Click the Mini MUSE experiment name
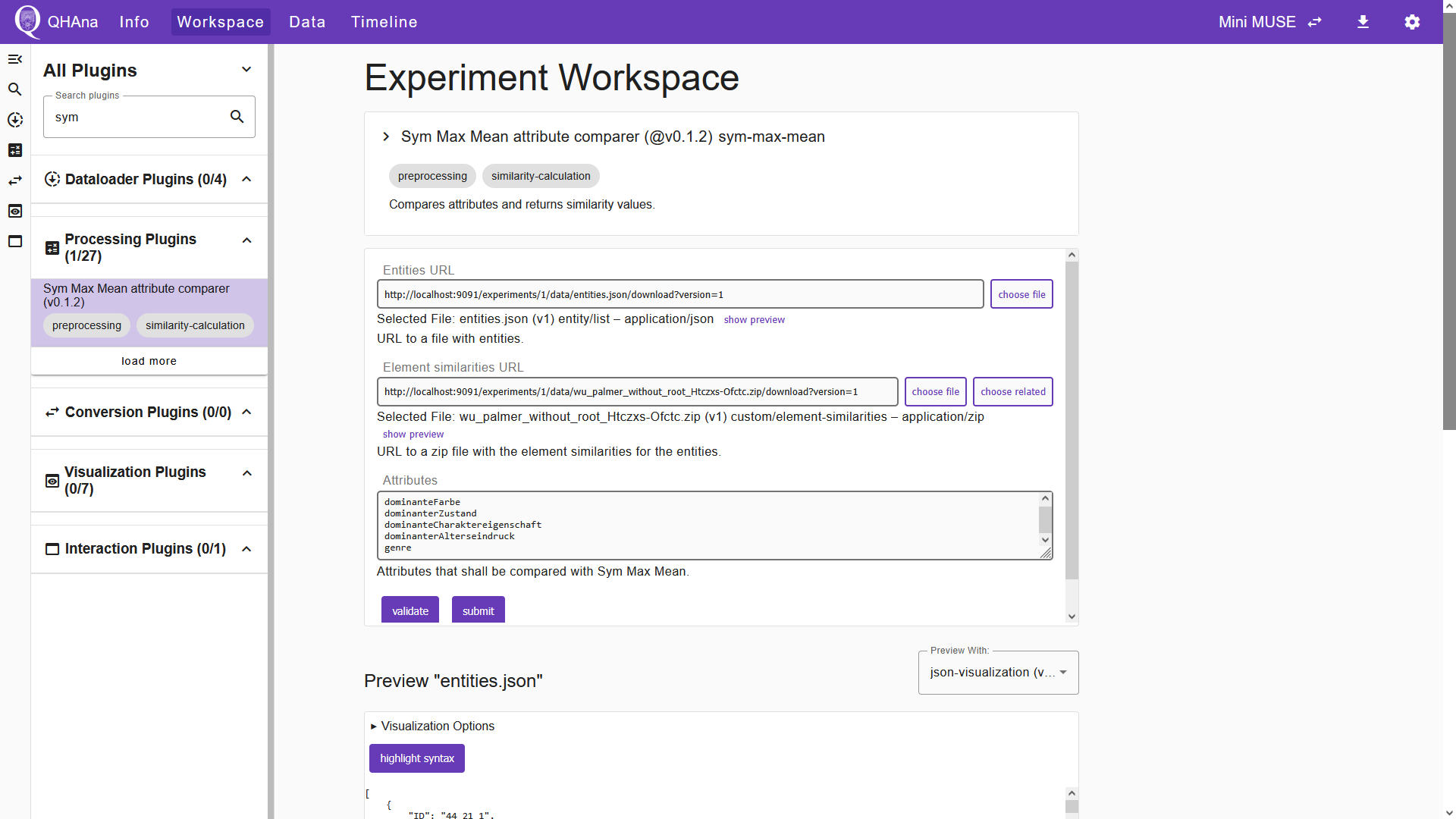Viewport: 1456px width, 819px height. tap(1257, 22)
